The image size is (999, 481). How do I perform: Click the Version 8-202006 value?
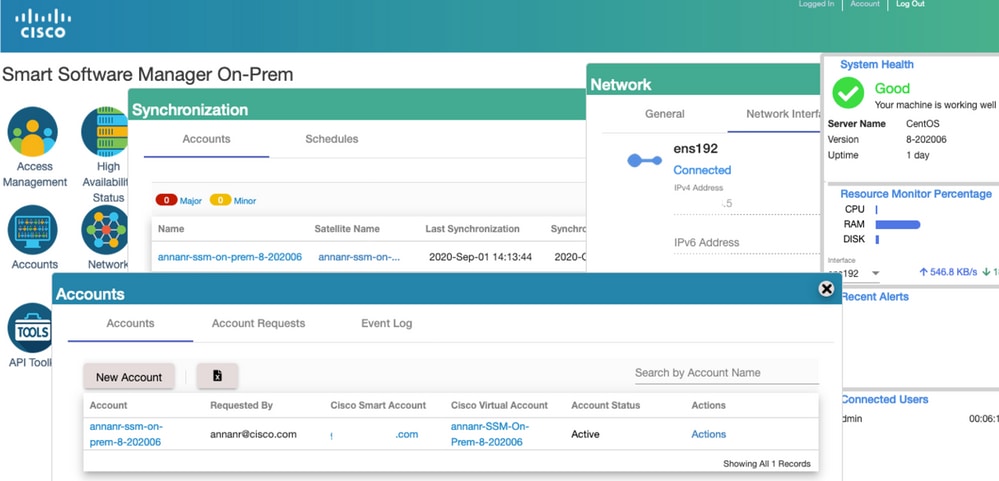pyautogui.click(x=926, y=140)
